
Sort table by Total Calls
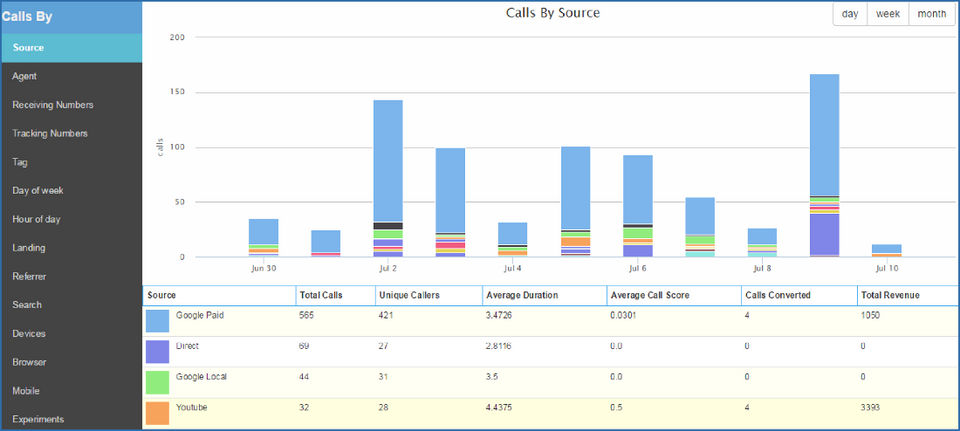pos(336,295)
